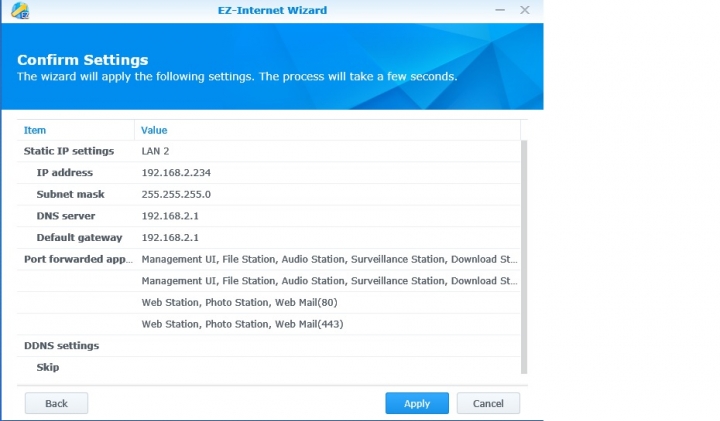Select the Skip row under DDNS

(269, 367)
